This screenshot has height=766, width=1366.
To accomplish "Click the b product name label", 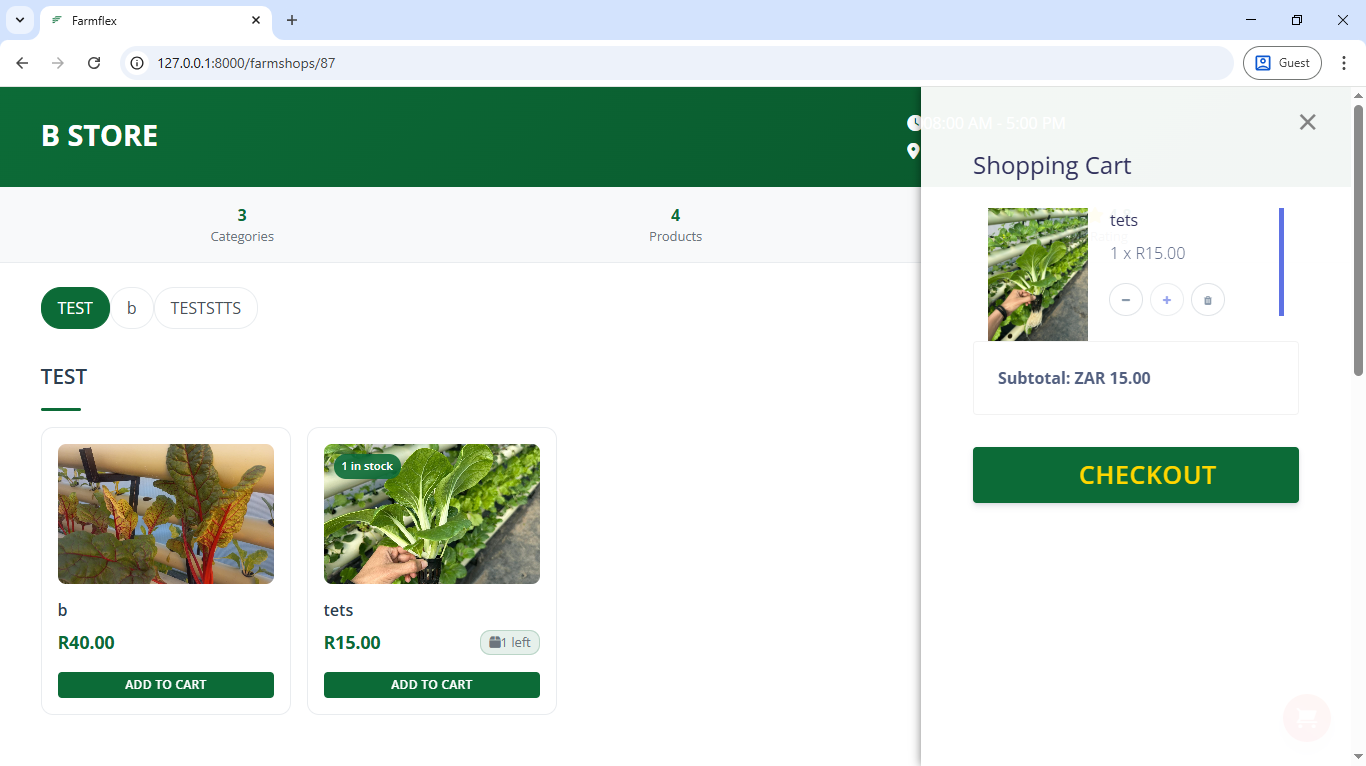I will tap(63, 610).
